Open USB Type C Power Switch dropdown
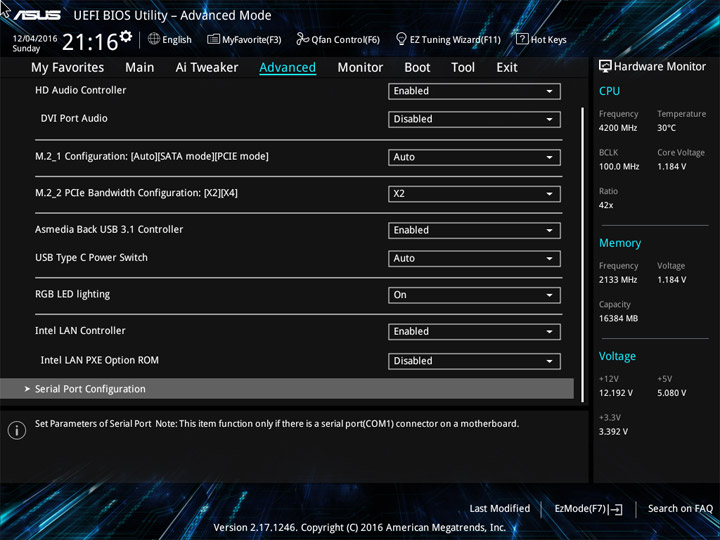The image size is (720, 540). point(474,259)
